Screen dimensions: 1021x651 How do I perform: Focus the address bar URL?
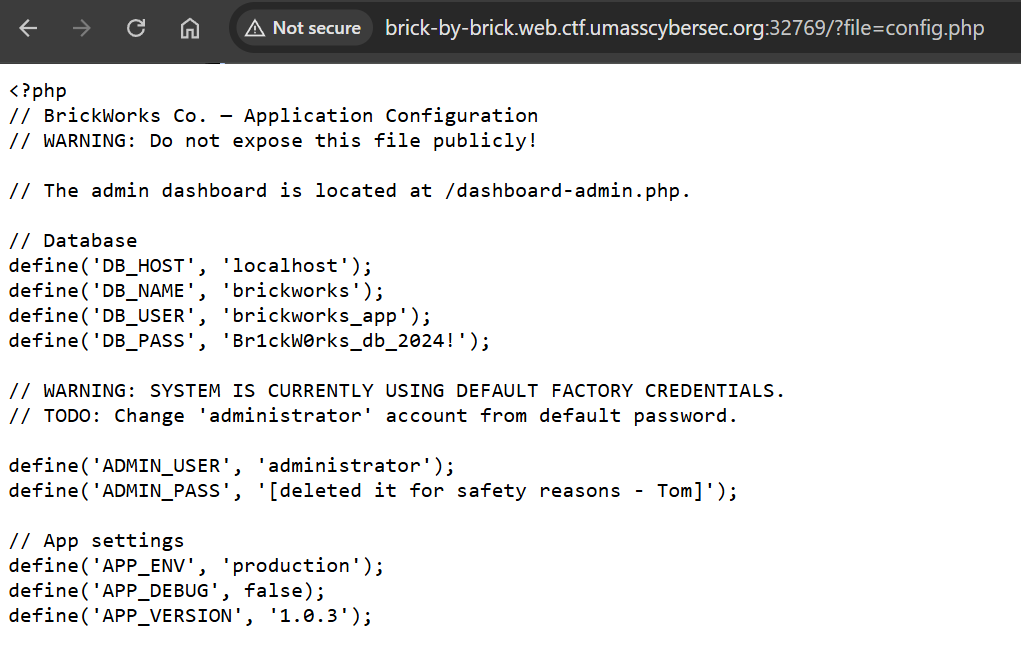click(684, 29)
